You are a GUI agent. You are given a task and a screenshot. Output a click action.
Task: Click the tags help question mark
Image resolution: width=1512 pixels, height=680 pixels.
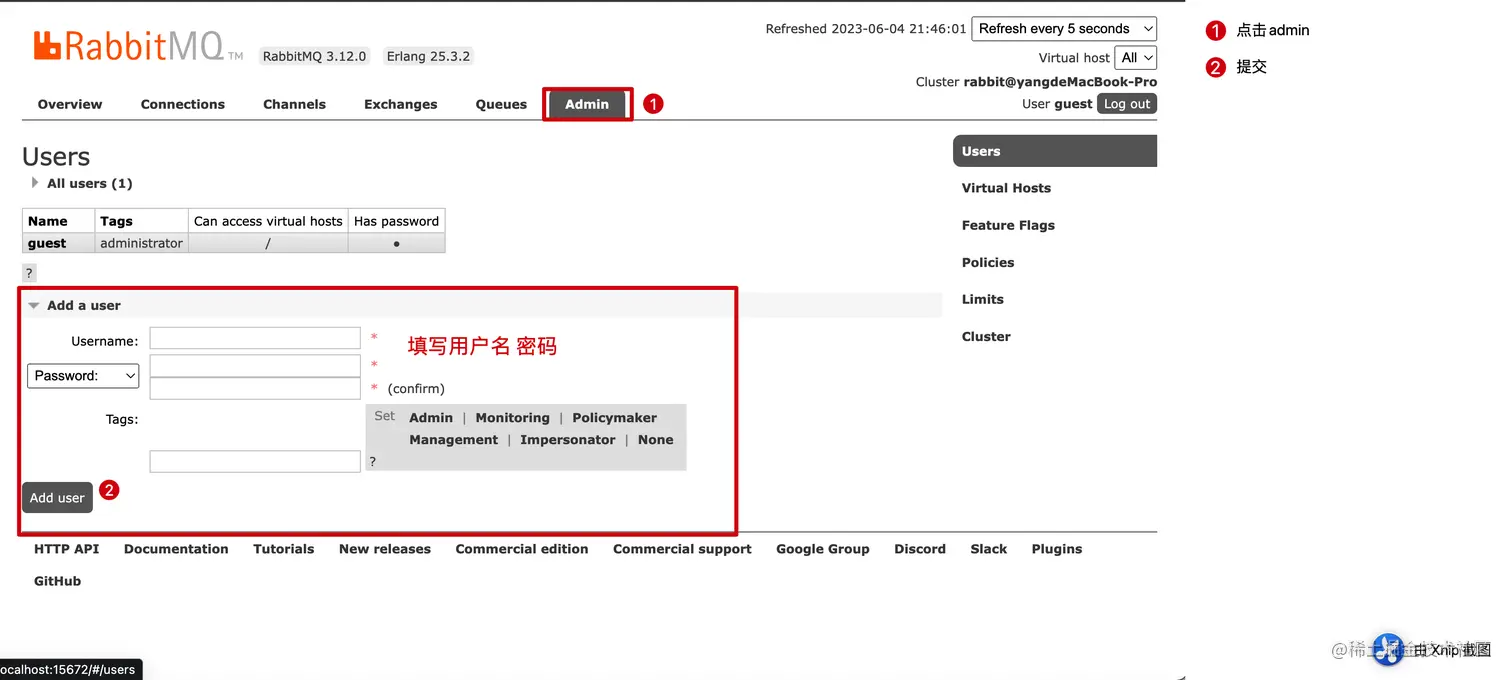(373, 462)
